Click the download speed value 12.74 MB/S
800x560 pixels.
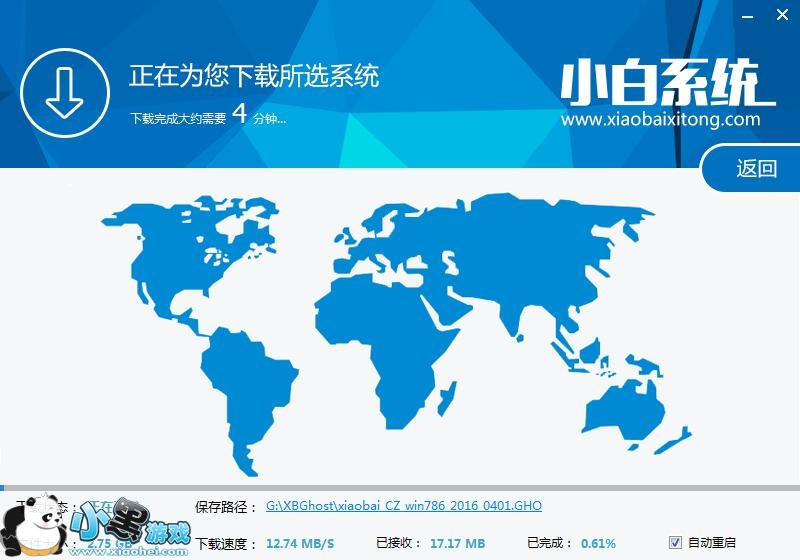coord(300,544)
